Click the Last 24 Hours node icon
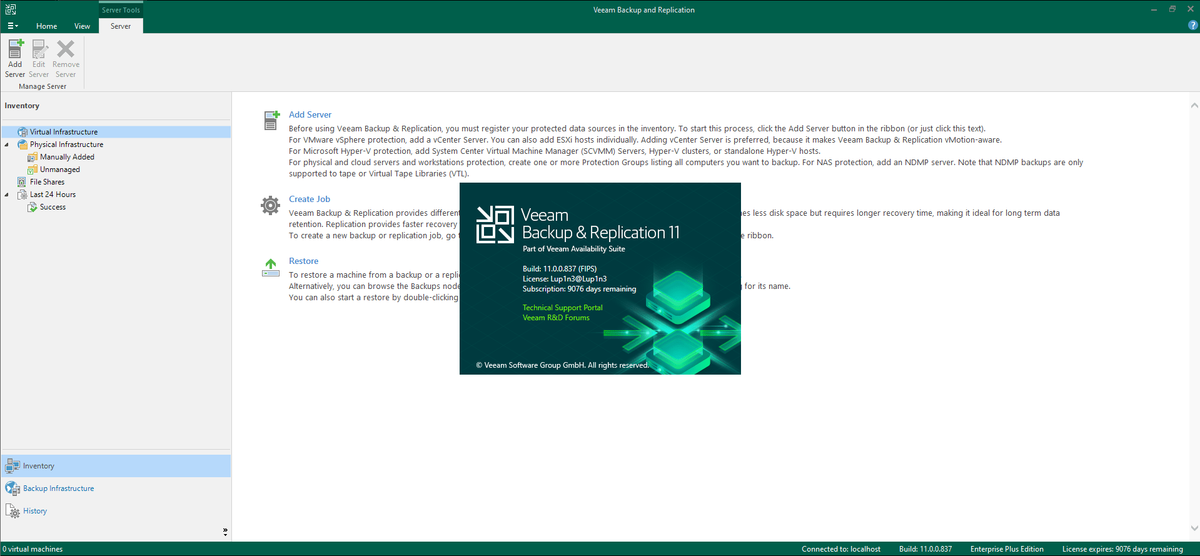The height and width of the screenshot is (556, 1200). (x=21, y=194)
